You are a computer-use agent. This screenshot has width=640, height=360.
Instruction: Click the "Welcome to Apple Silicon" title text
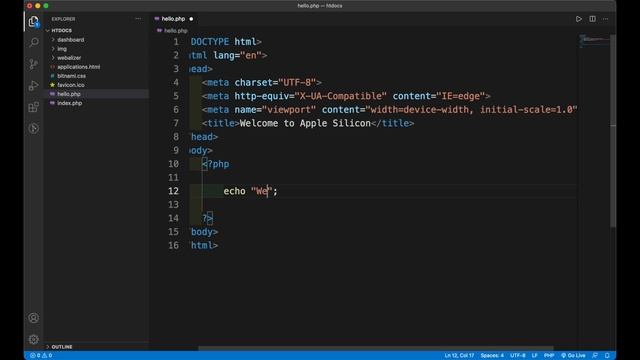[305, 123]
